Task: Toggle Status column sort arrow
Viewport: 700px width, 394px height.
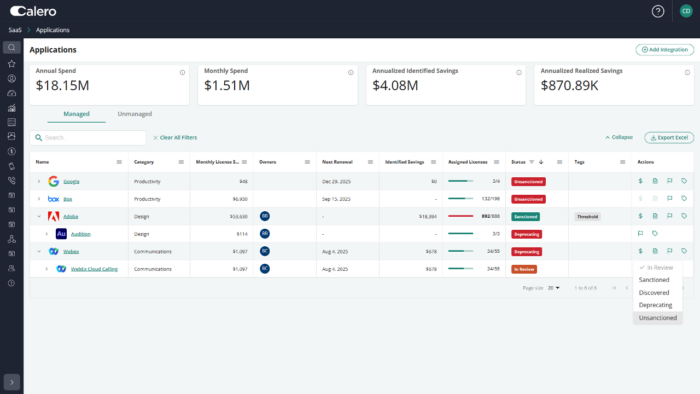Action: coord(541,162)
